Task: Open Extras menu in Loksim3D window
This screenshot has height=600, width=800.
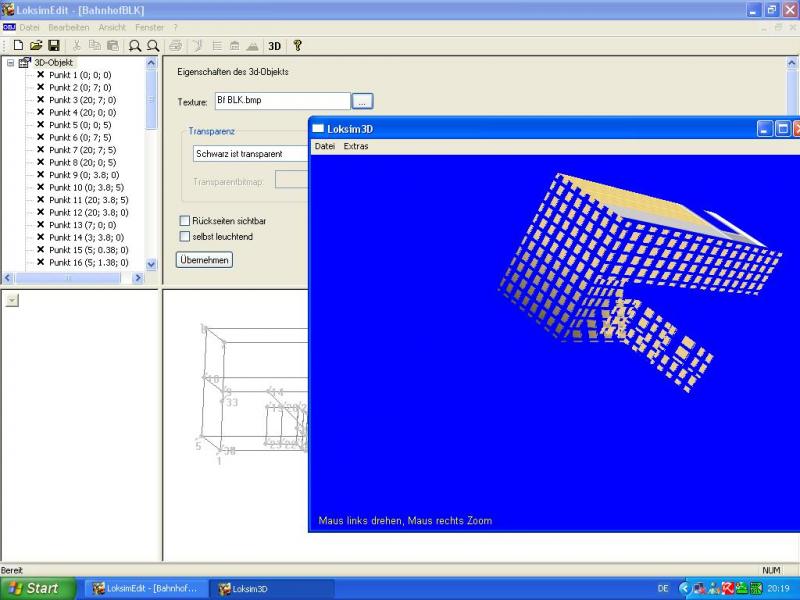Action: coord(356,146)
